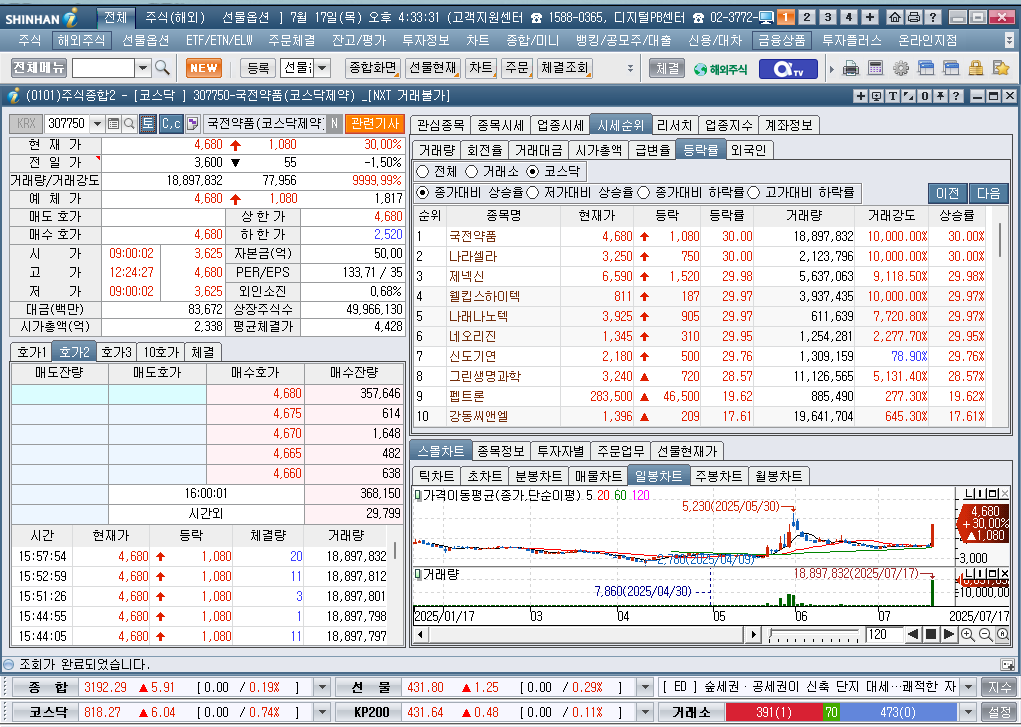Screen dimensions: 1021x727
Task: Expand the 코스닥 index ticker dropdown
Action: (x=322, y=713)
